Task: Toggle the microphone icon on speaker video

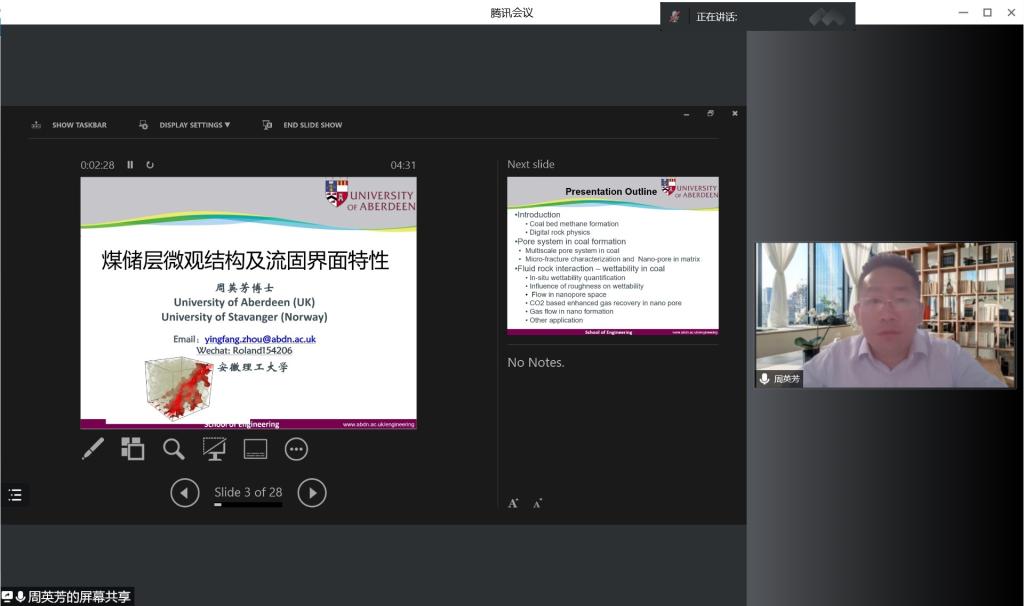Action: click(x=765, y=379)
